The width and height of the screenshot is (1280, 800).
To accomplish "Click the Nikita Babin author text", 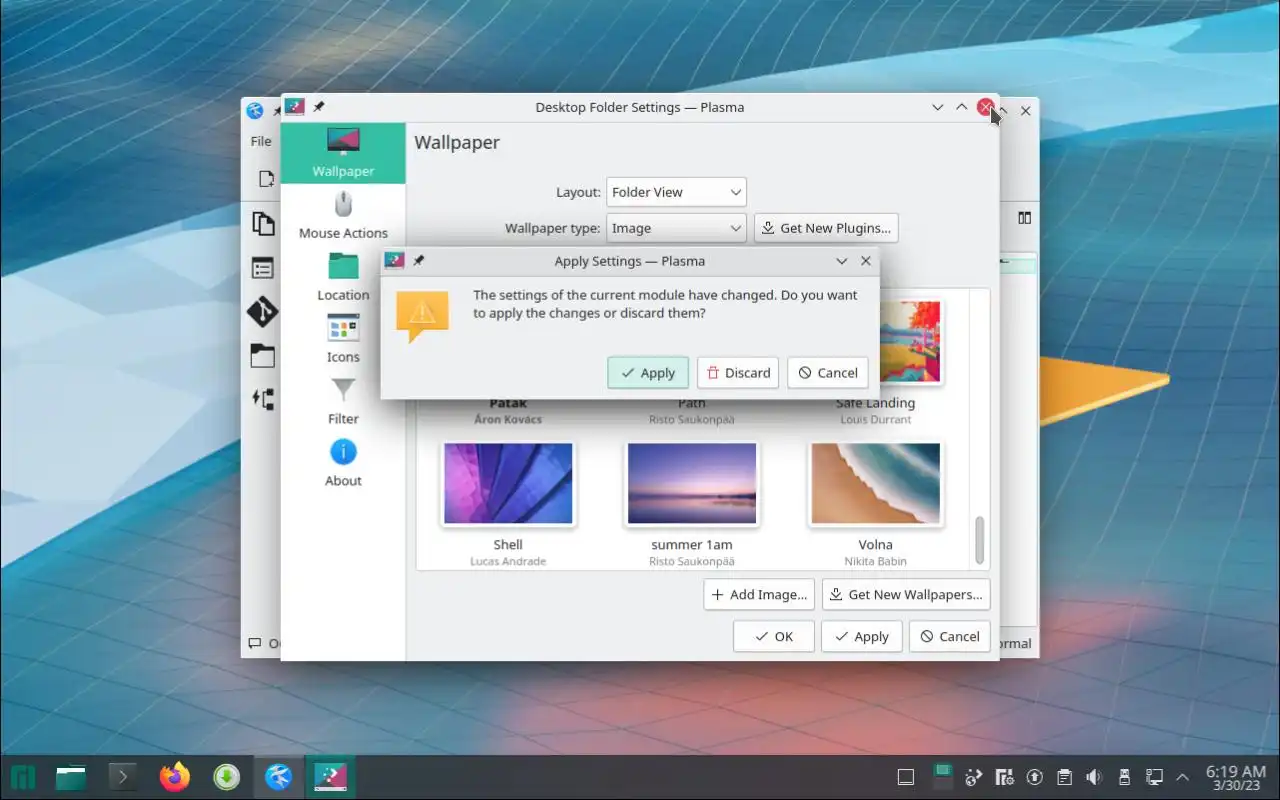I will tap(876, 562).
